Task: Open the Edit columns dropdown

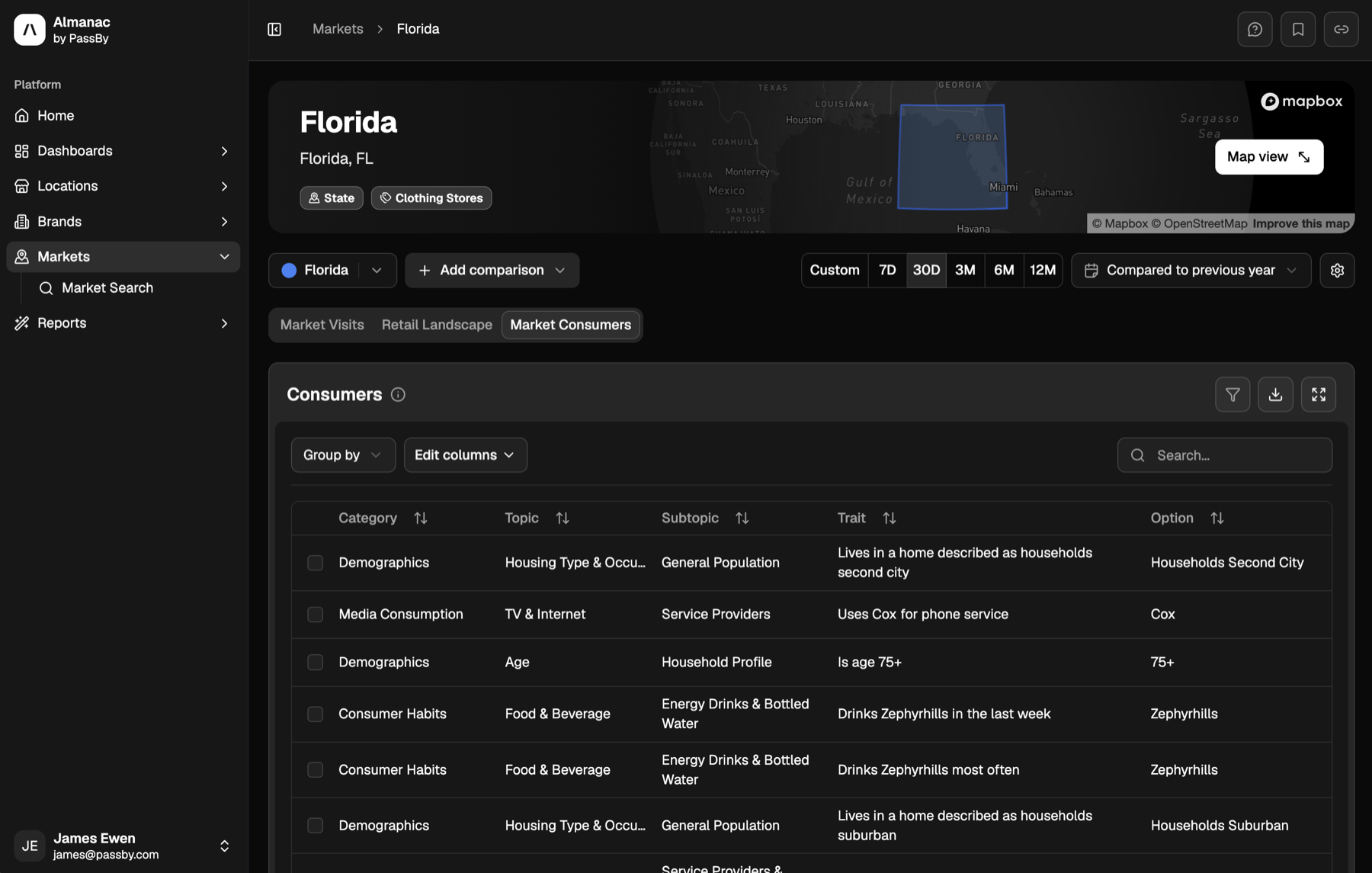Action: coord(465,455)
